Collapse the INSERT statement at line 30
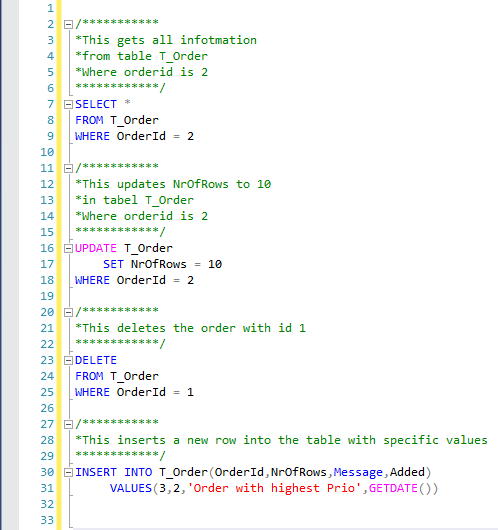498x530 pixels. click(x=68, y=472)
